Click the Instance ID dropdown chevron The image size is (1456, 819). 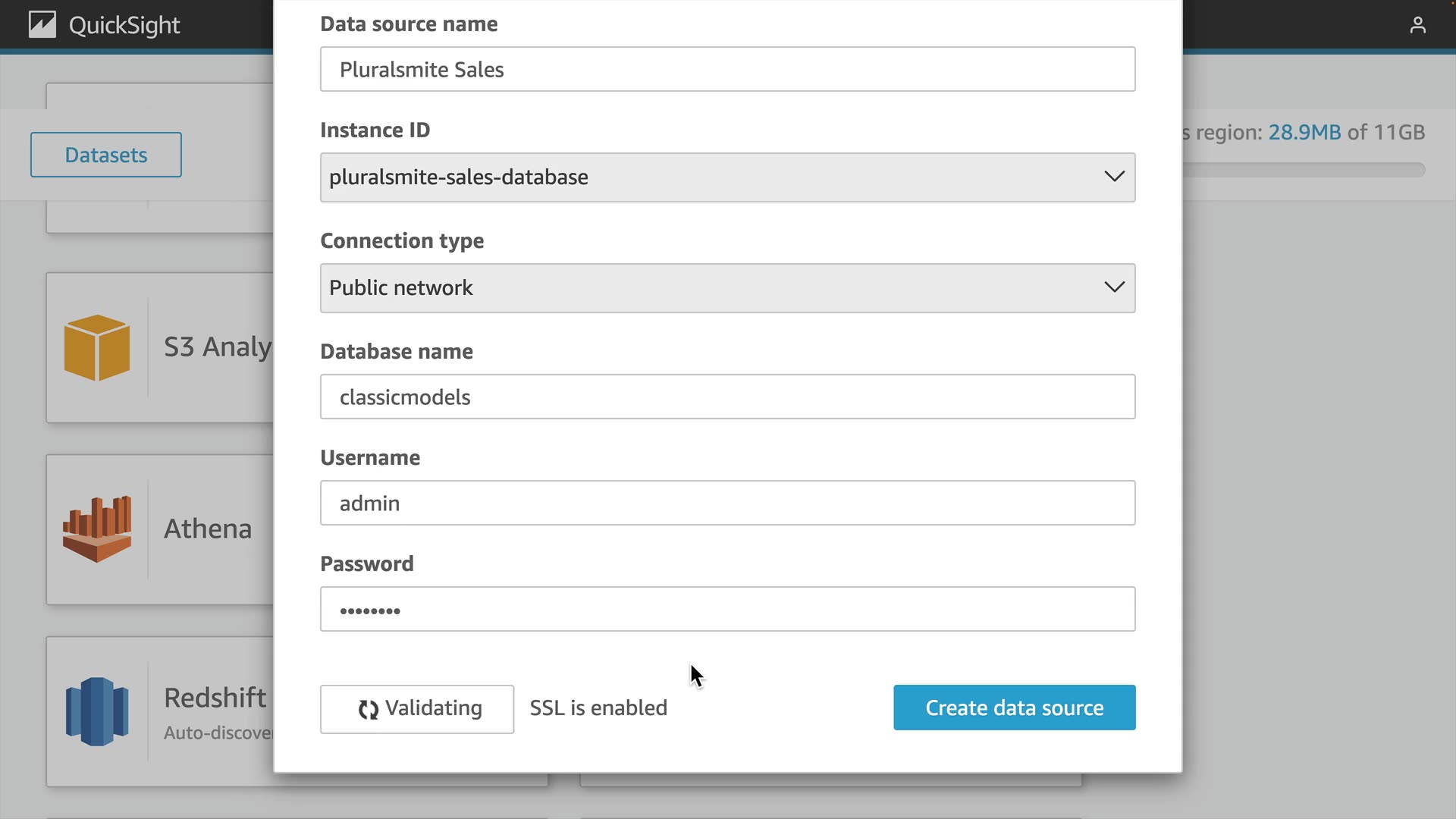point(1113,177)
